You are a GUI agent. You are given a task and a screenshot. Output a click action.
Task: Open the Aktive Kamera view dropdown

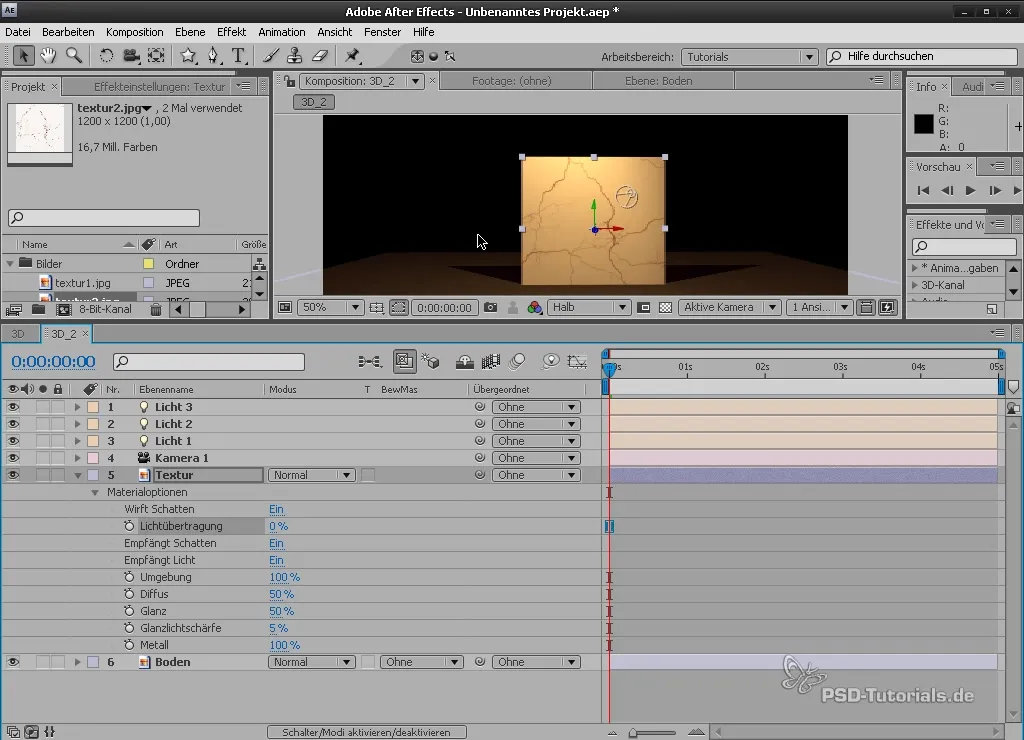click(729, 308)
